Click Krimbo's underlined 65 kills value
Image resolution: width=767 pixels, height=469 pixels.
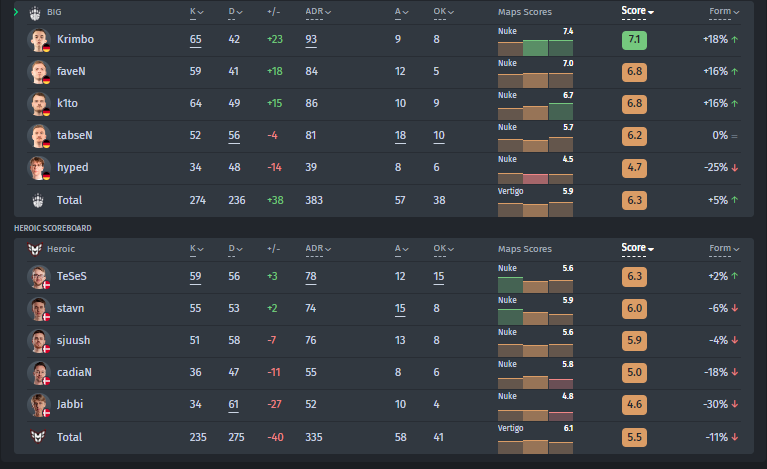point(196,40)
